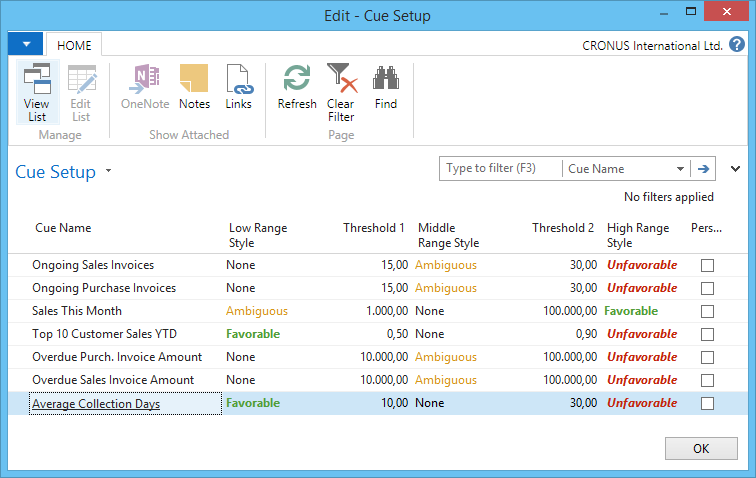756x478 pixels.
Task: Click the Type to filter input box
Action: [x=500, y=169]
